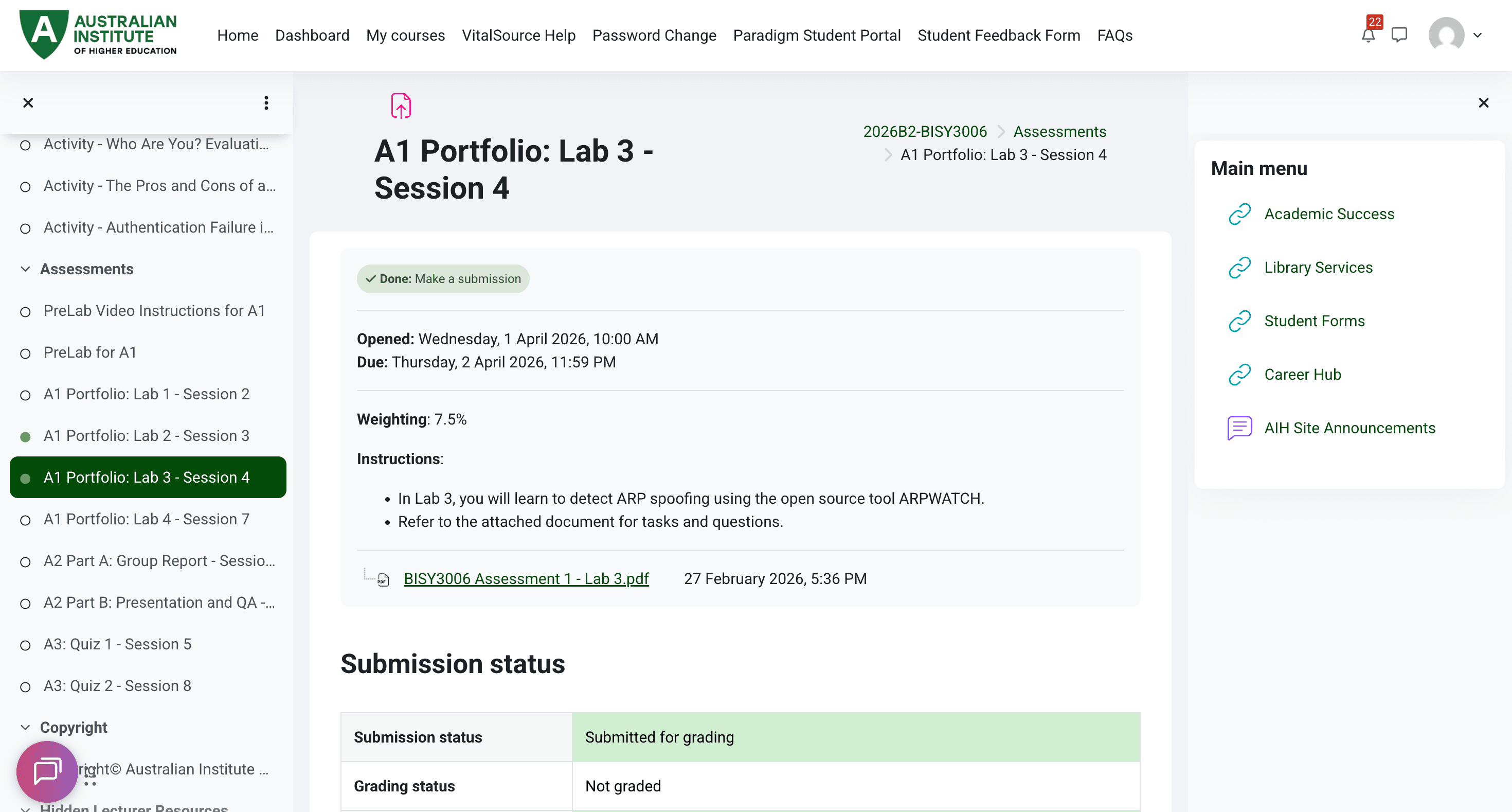1512x812 pixels.
Task: Toggle completion dot for Lab 2 - Session 3
Action: click(x=25, y=437)
